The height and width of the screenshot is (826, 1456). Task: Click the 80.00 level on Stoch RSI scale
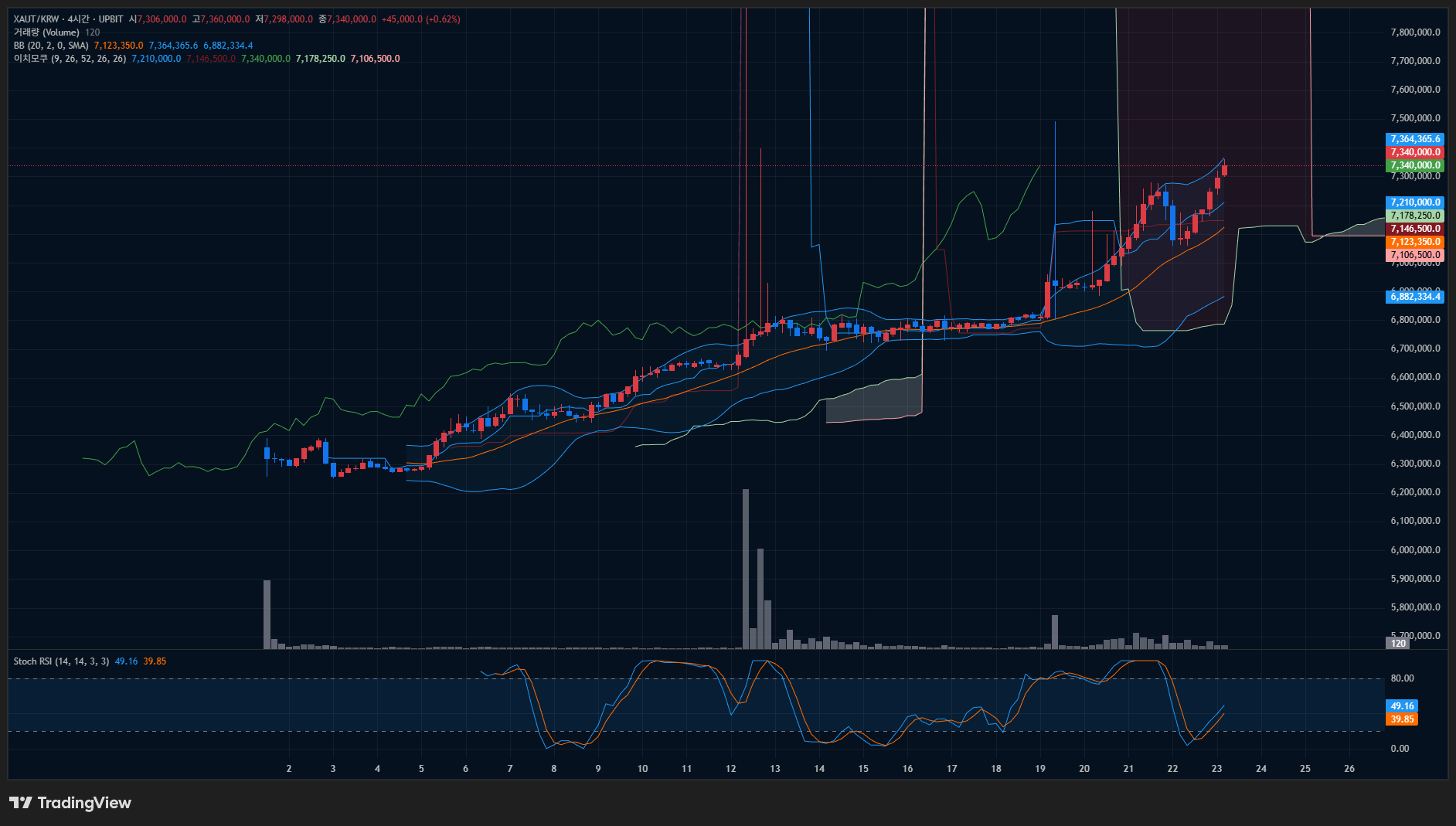(1402, 678)
